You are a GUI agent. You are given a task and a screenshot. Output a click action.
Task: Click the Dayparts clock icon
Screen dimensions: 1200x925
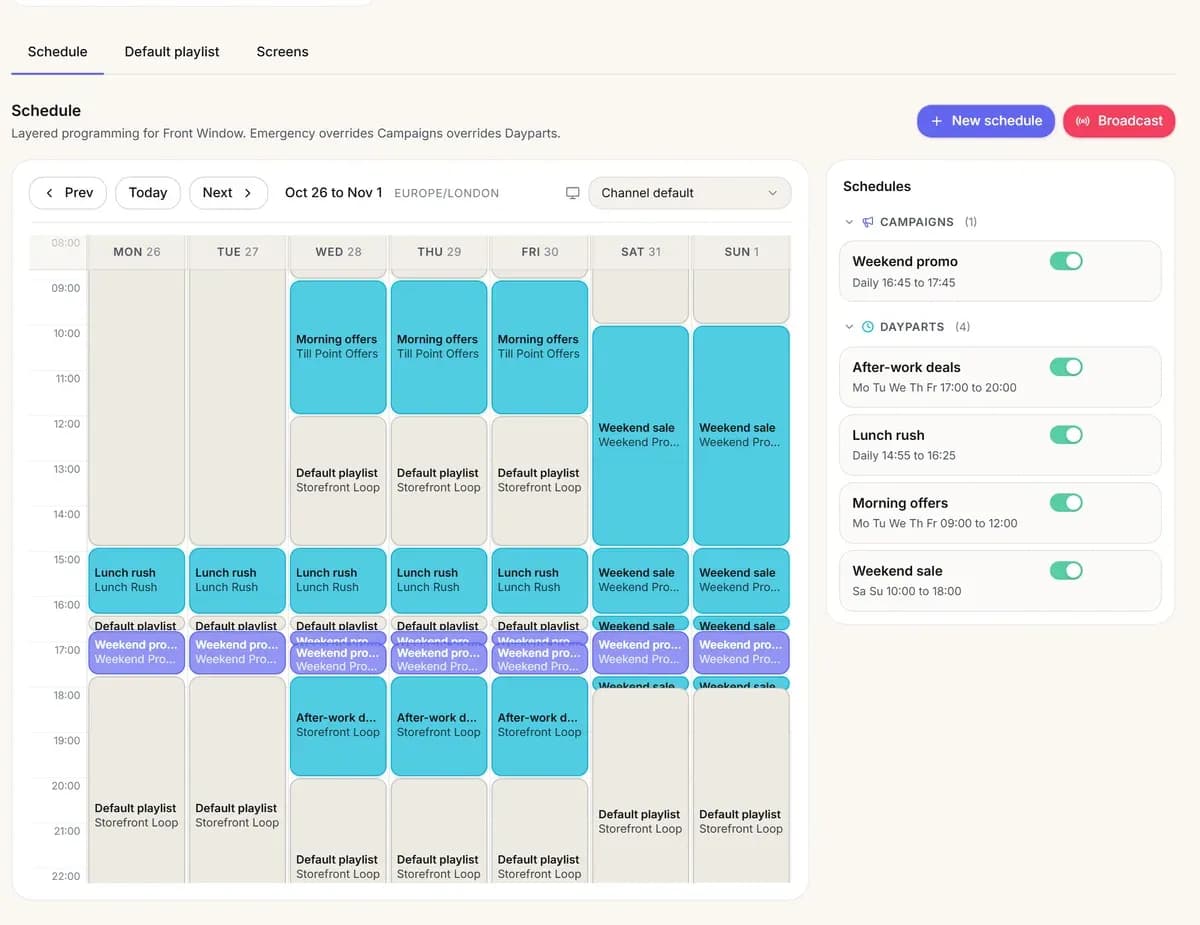[x=868, y=327]
